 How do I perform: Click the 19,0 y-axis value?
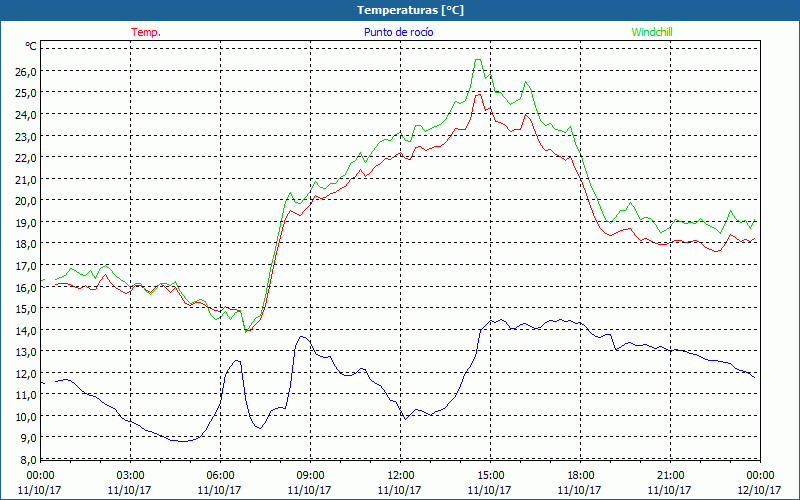pyautogui.click(x=26, y=222)
